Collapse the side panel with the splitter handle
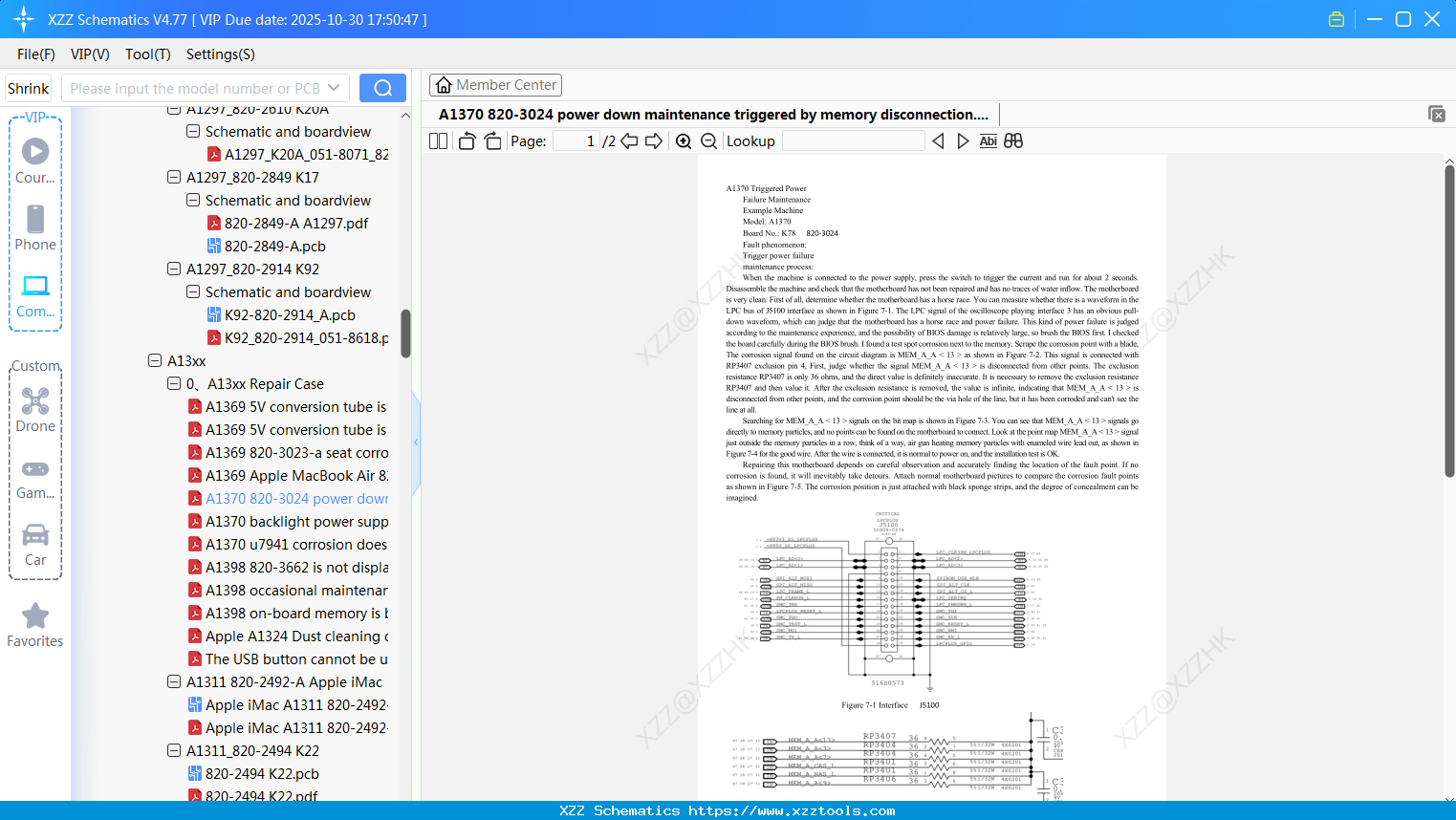The image size is (1456, 820). click(416, 442)
